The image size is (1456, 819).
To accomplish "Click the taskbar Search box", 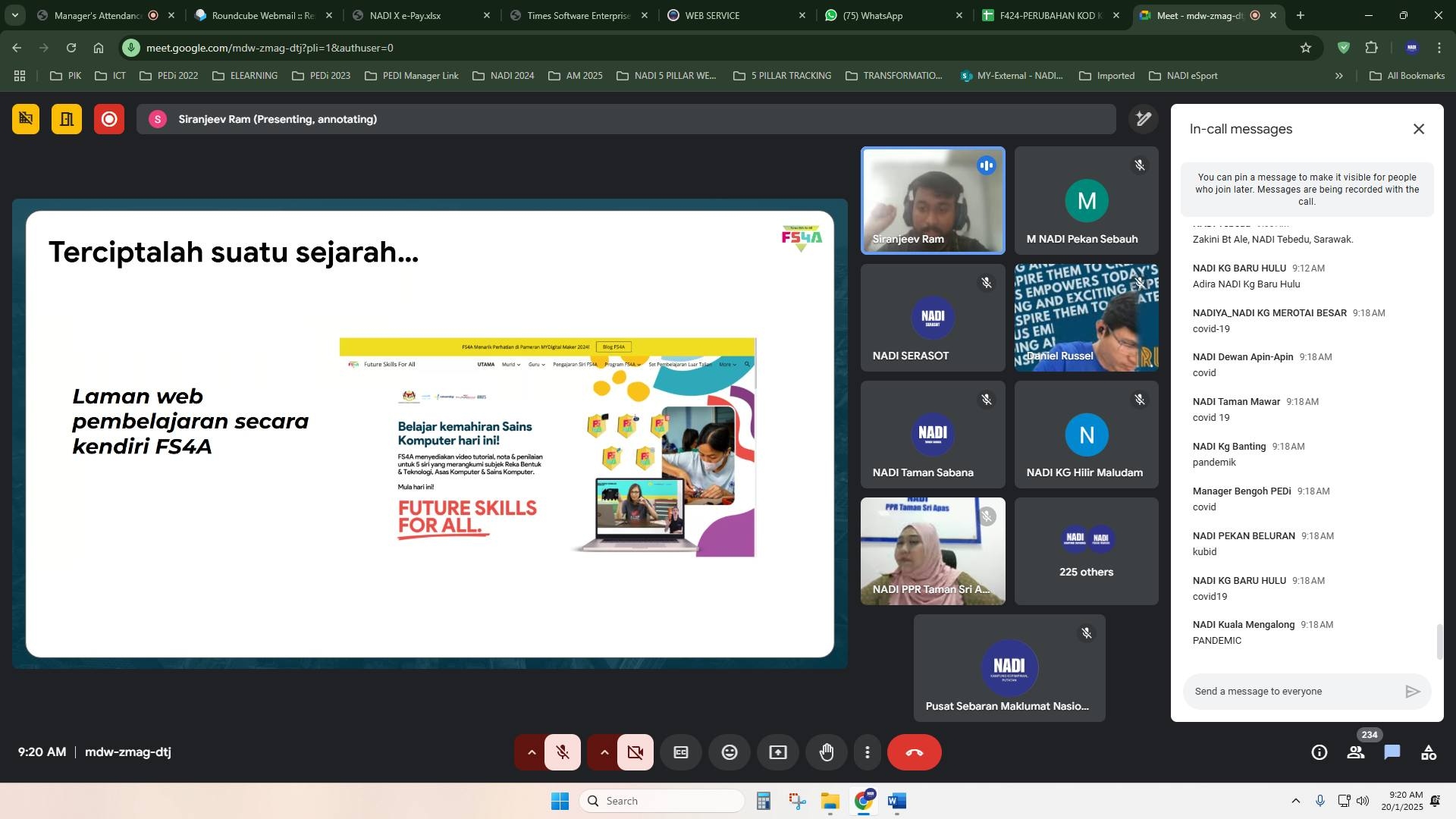I will [x=662, y=801].
